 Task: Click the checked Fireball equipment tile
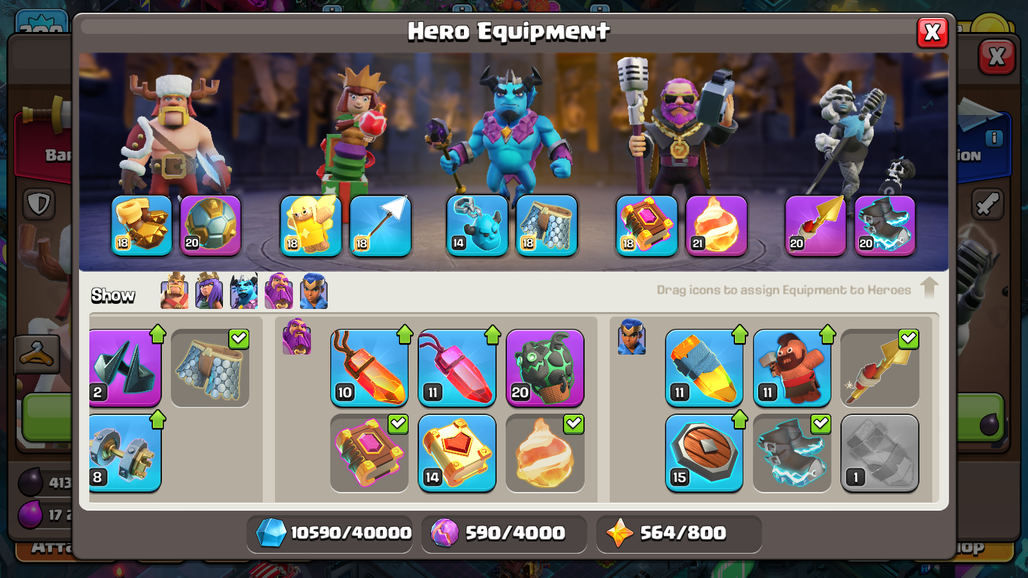pyautogui.click(x=545, y=453)
